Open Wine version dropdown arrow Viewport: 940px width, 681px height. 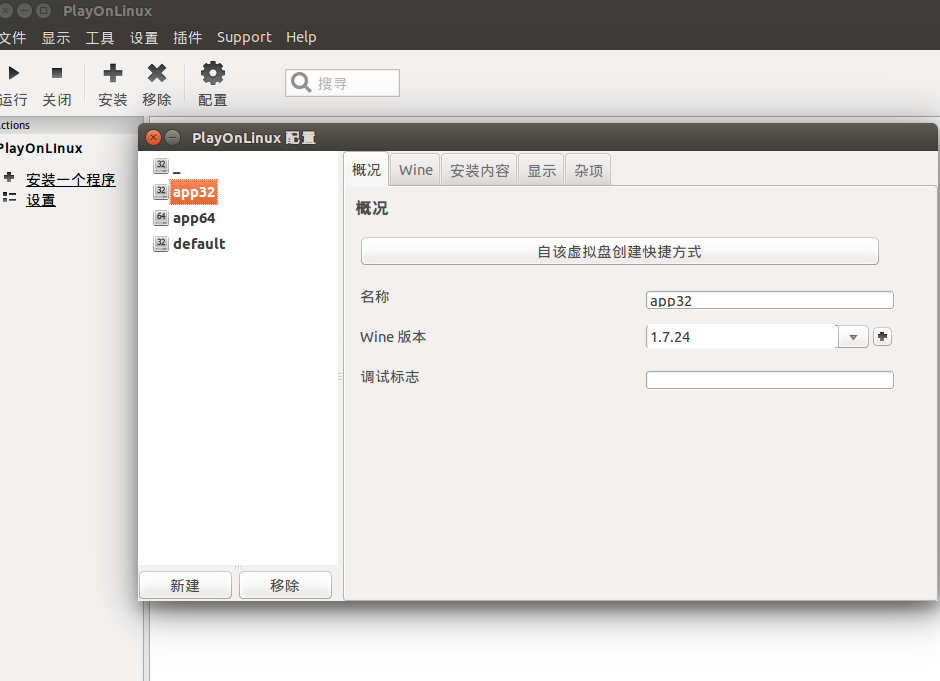[x=853, y=337]
